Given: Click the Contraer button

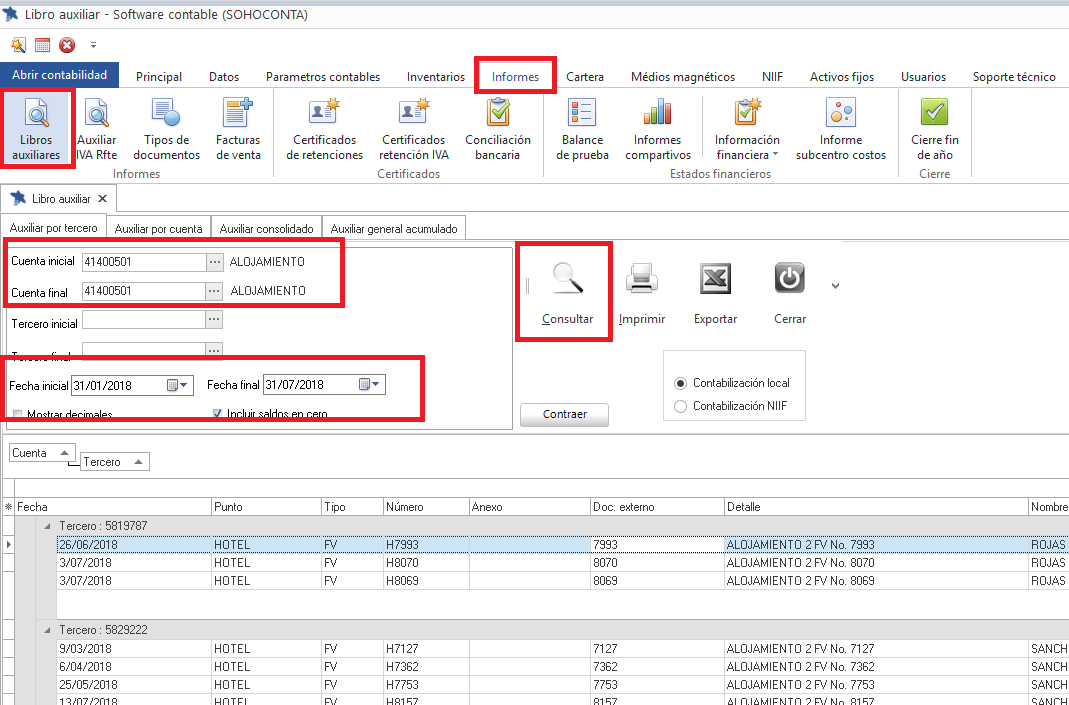Looking at the screenshot, I should (x=564, y=414).
